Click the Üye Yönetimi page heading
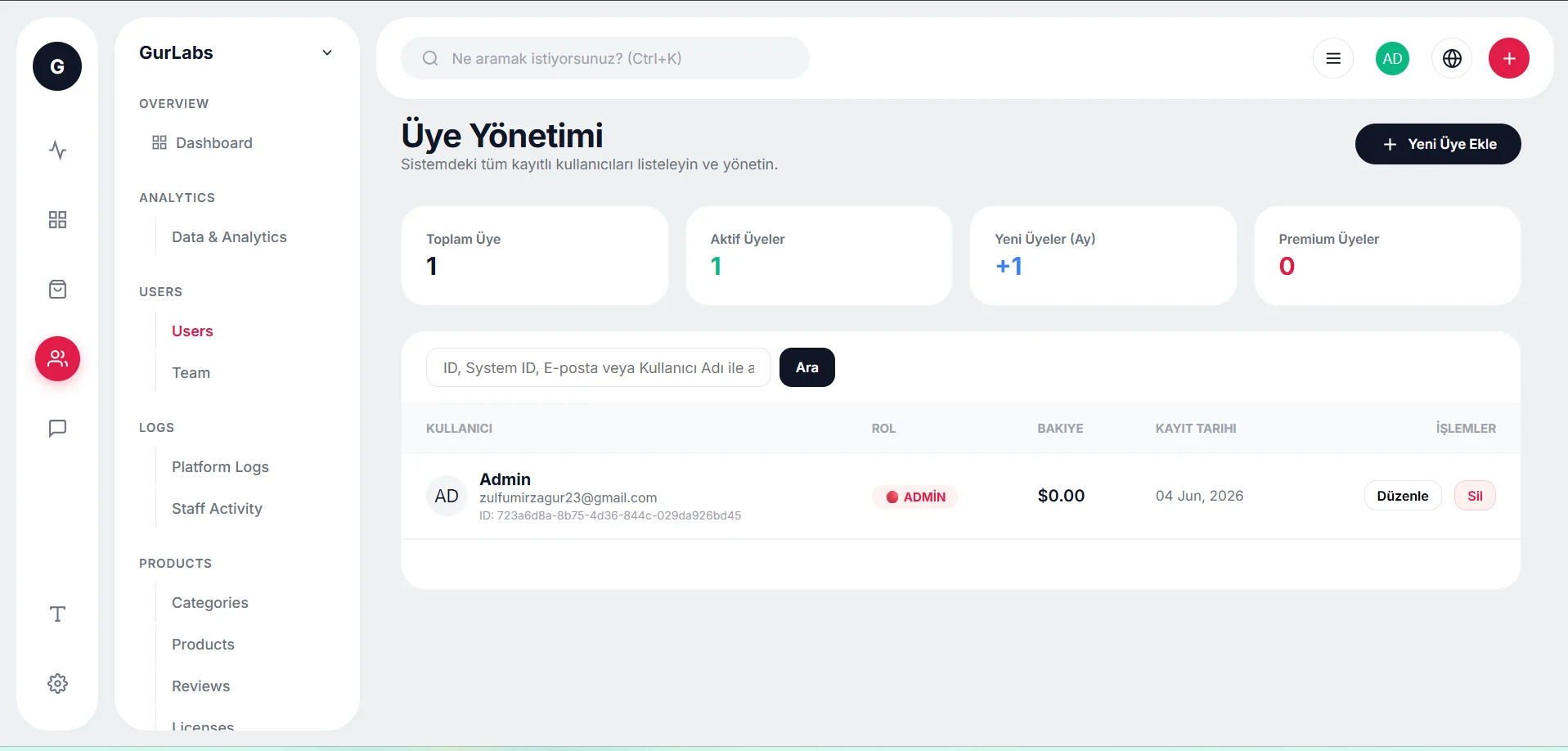Image resolution: width=1568 pixels, height=751 pixels. pyautogui.click(x=502, y=135)
